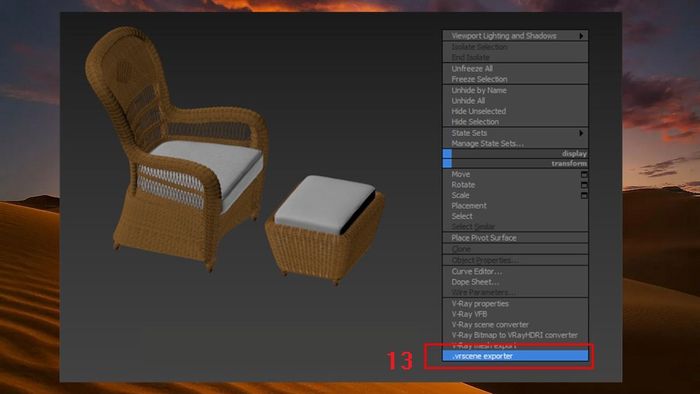700x394 pixels.
Task: Activate the Move transform command
Action: (460, 174)
